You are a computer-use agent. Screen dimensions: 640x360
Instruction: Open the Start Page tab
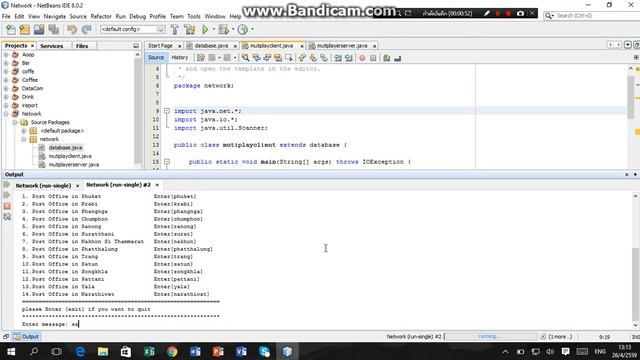[160, 46]
